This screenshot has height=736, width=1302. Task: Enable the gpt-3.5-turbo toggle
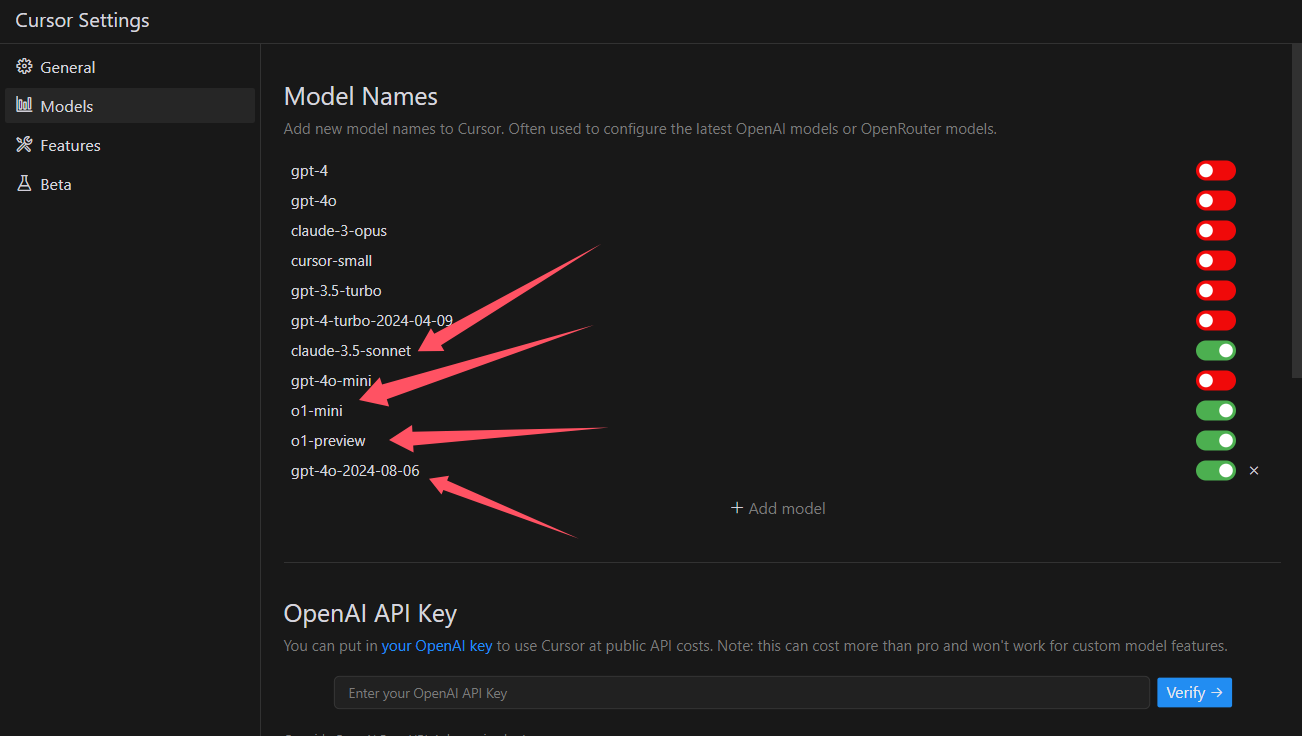click(1216, 291)
